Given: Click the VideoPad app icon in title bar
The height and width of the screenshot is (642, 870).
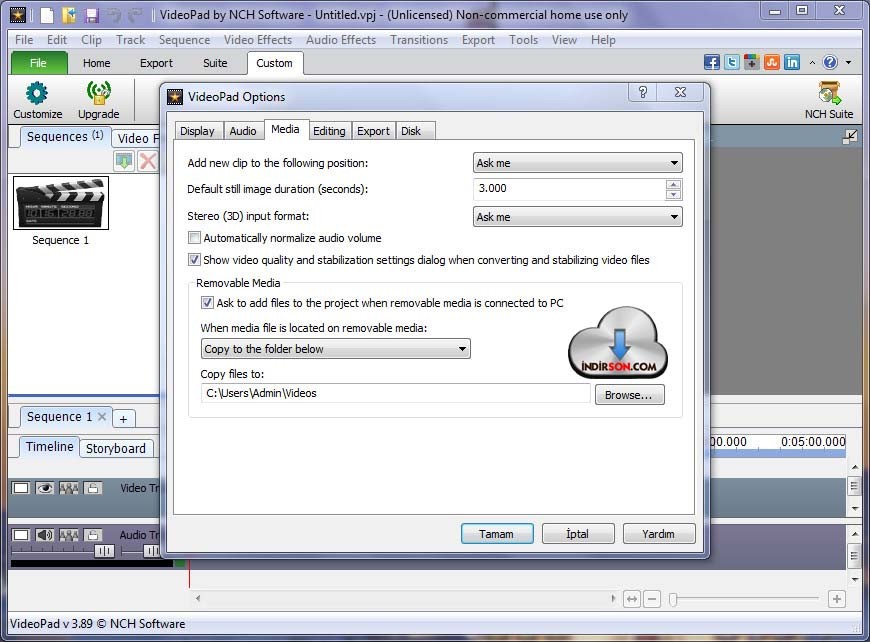Looking at the screenshot, I should click(x=17, y=15).
